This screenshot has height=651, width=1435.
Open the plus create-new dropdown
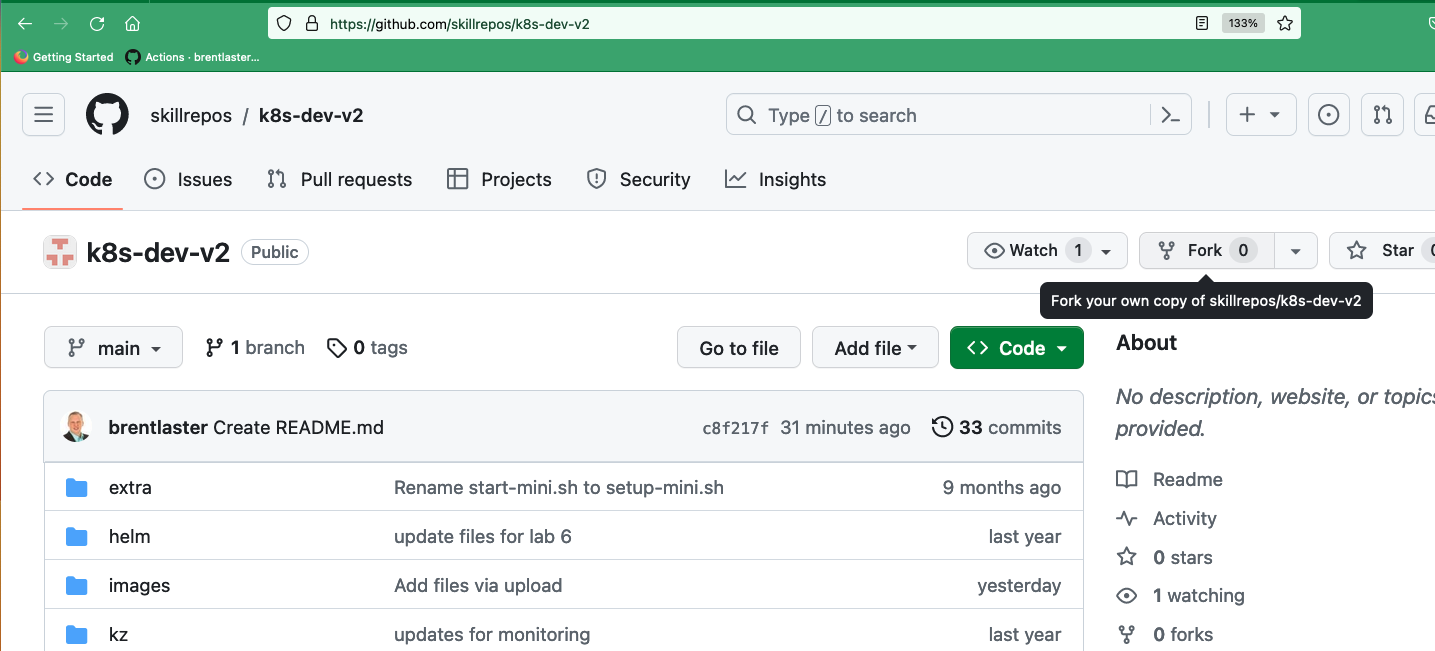coord(1260,115)
